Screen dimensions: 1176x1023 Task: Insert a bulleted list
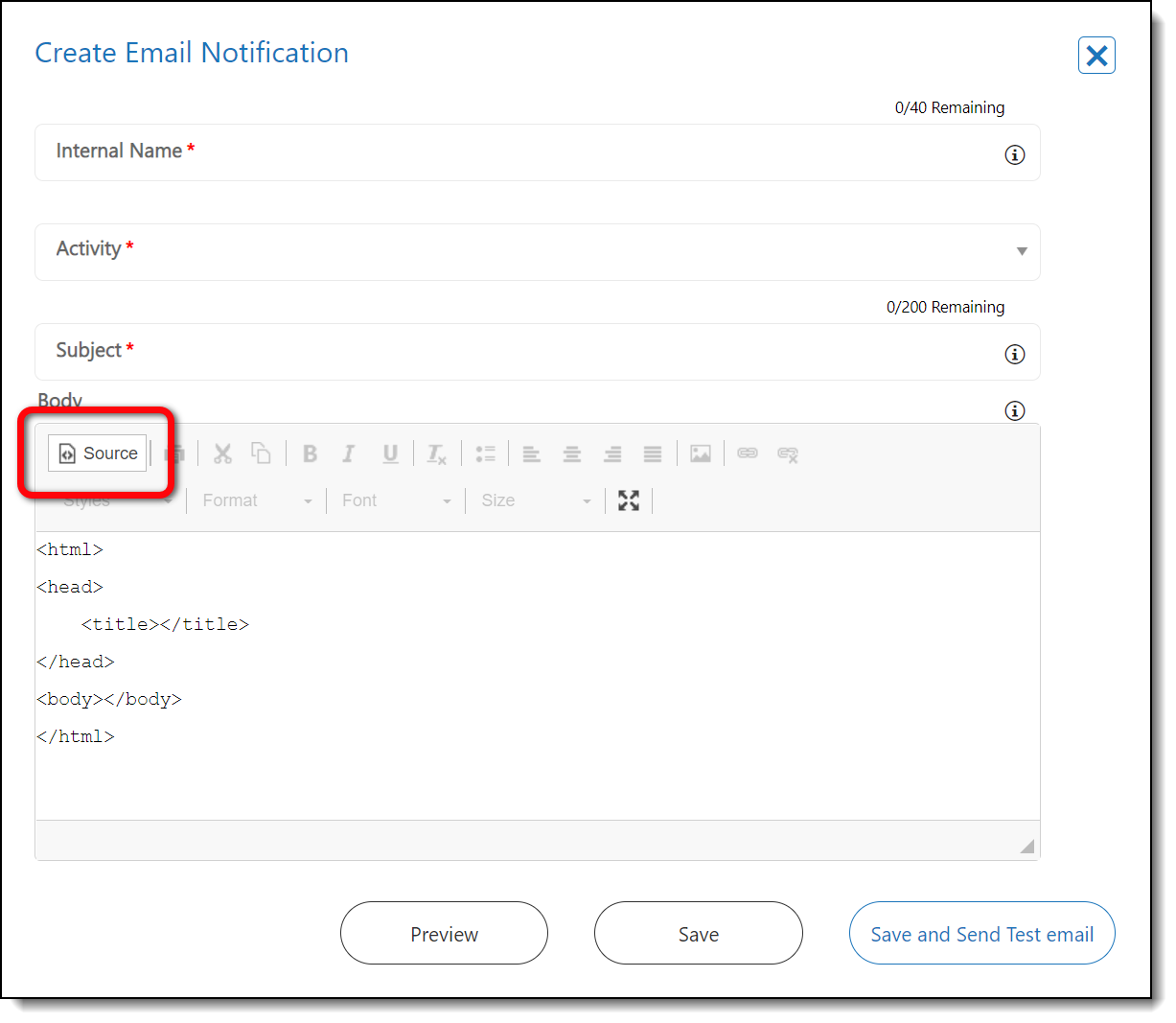(485, 453)
